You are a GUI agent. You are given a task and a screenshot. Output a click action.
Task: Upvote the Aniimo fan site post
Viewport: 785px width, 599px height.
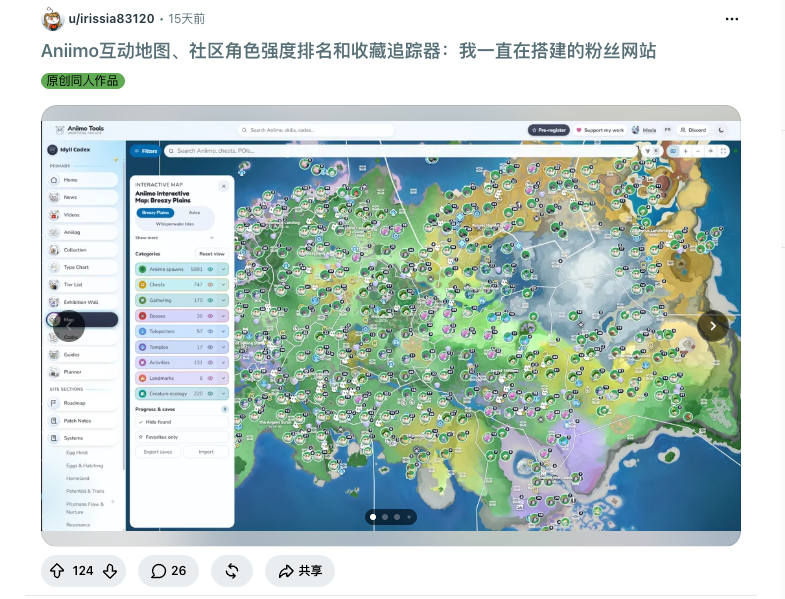pyautogui.click(x=57, y=571)
